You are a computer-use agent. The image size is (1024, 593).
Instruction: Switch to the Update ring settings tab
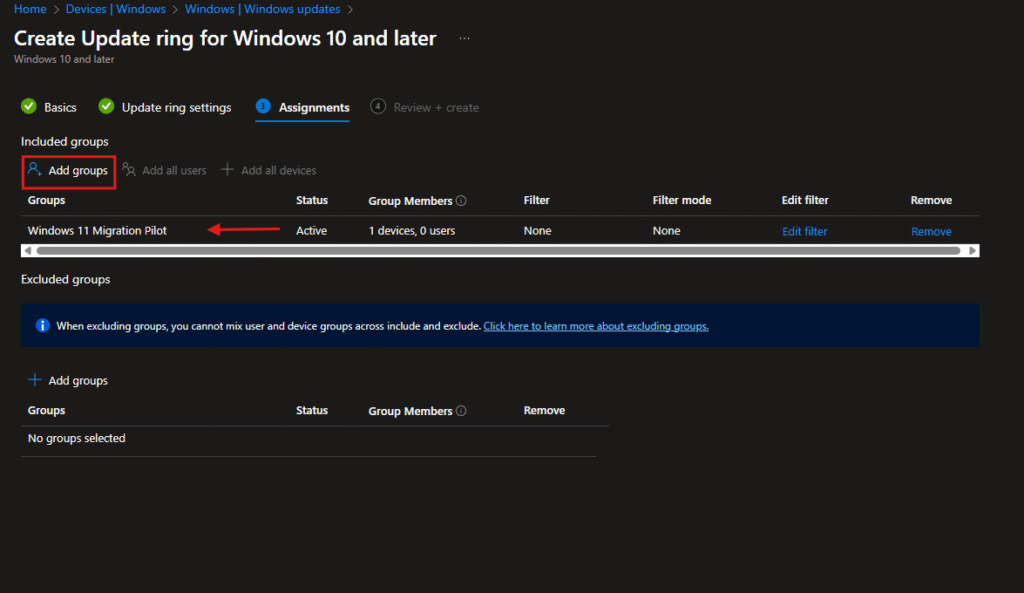coord(176,107)
